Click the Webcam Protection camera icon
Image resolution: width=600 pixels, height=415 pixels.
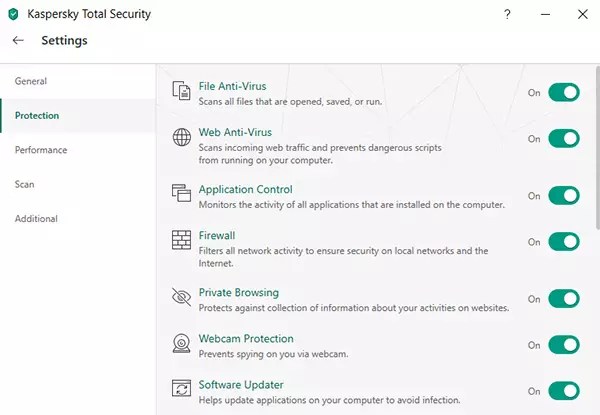pos(182,344)
